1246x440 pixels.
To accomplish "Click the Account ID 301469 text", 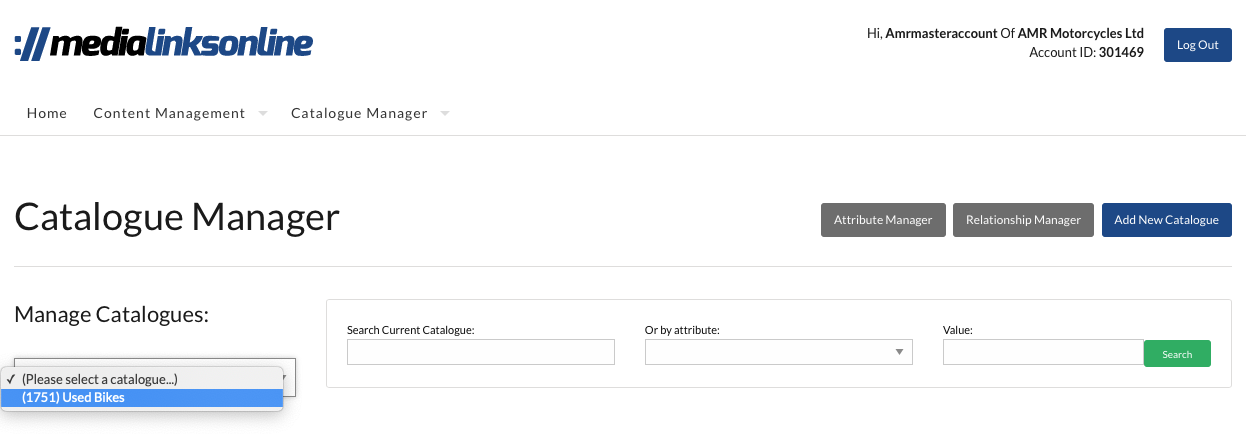I will [1086, 52].
